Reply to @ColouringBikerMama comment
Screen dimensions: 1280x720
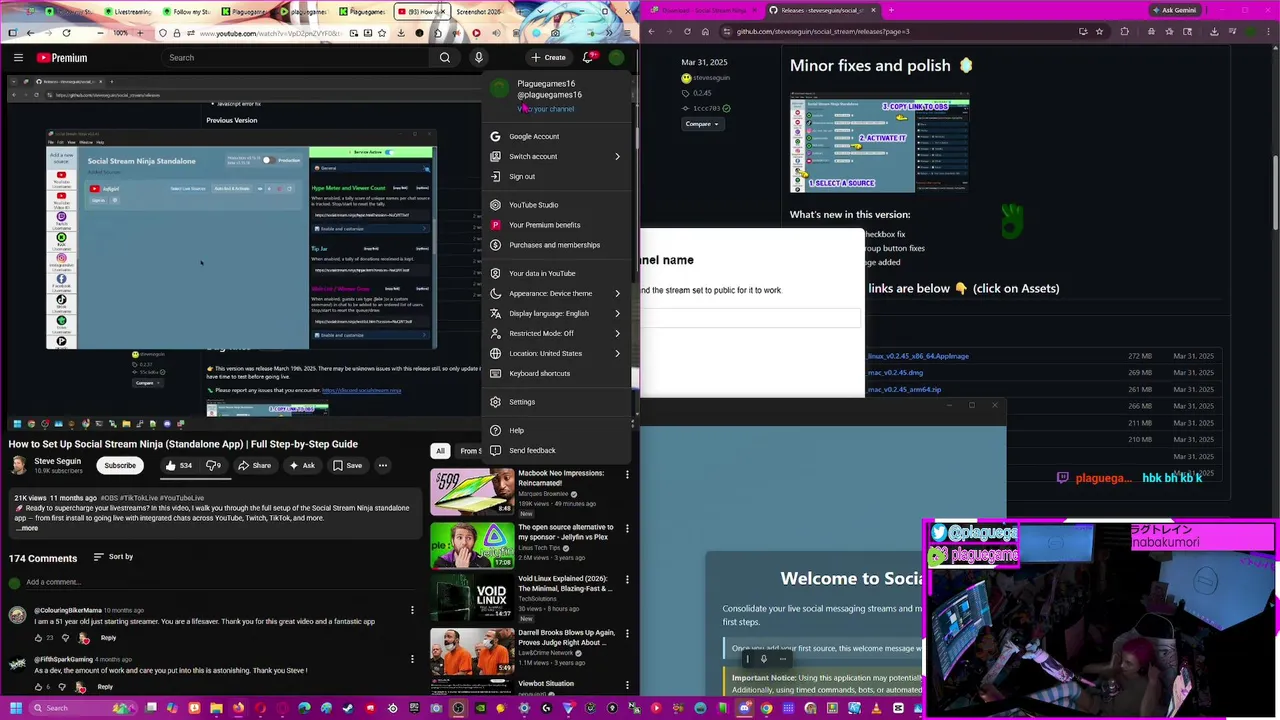pos(108,638)
